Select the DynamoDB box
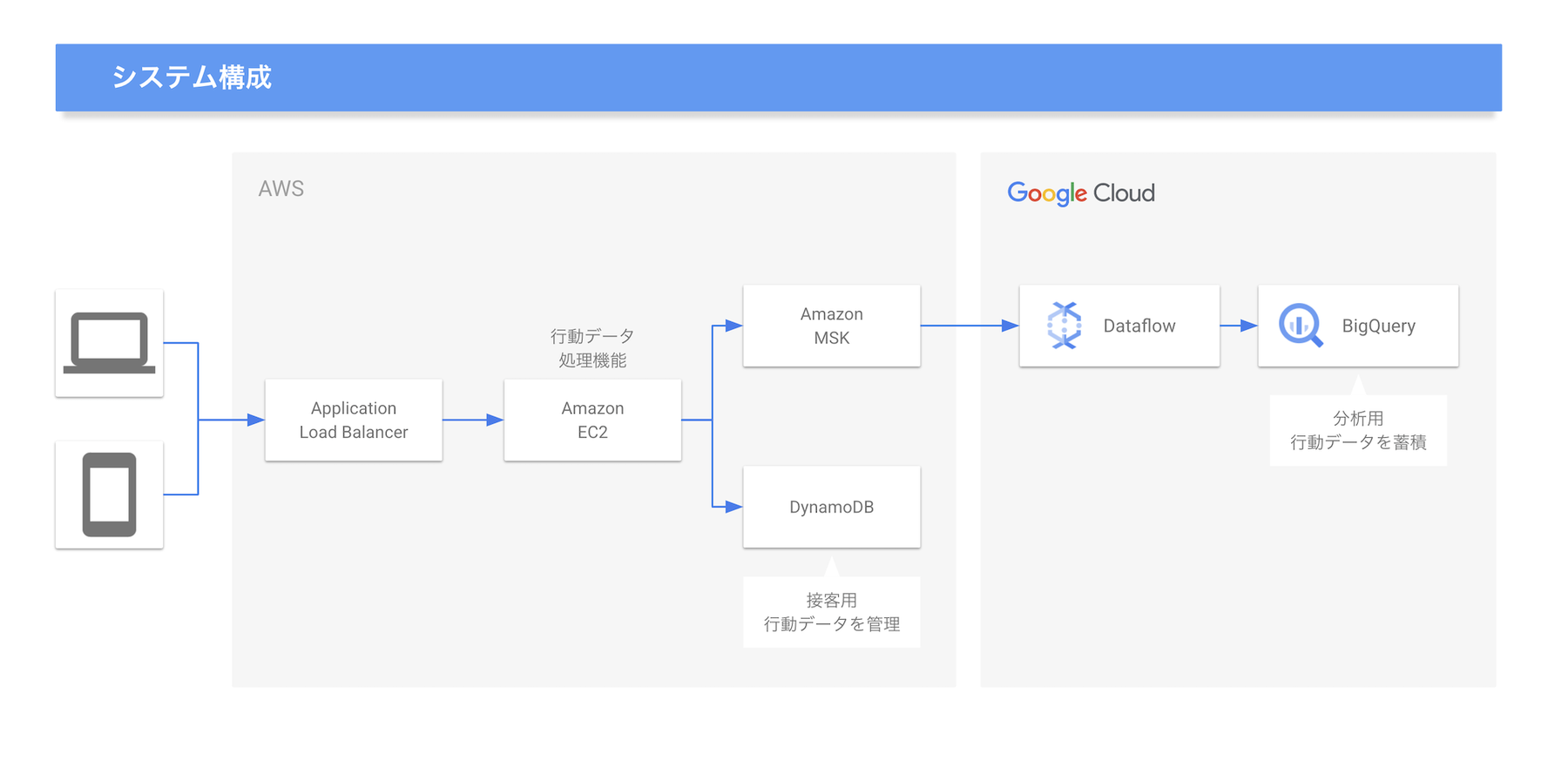Viewport: 1568px width, 767px height. coord(832,507)
